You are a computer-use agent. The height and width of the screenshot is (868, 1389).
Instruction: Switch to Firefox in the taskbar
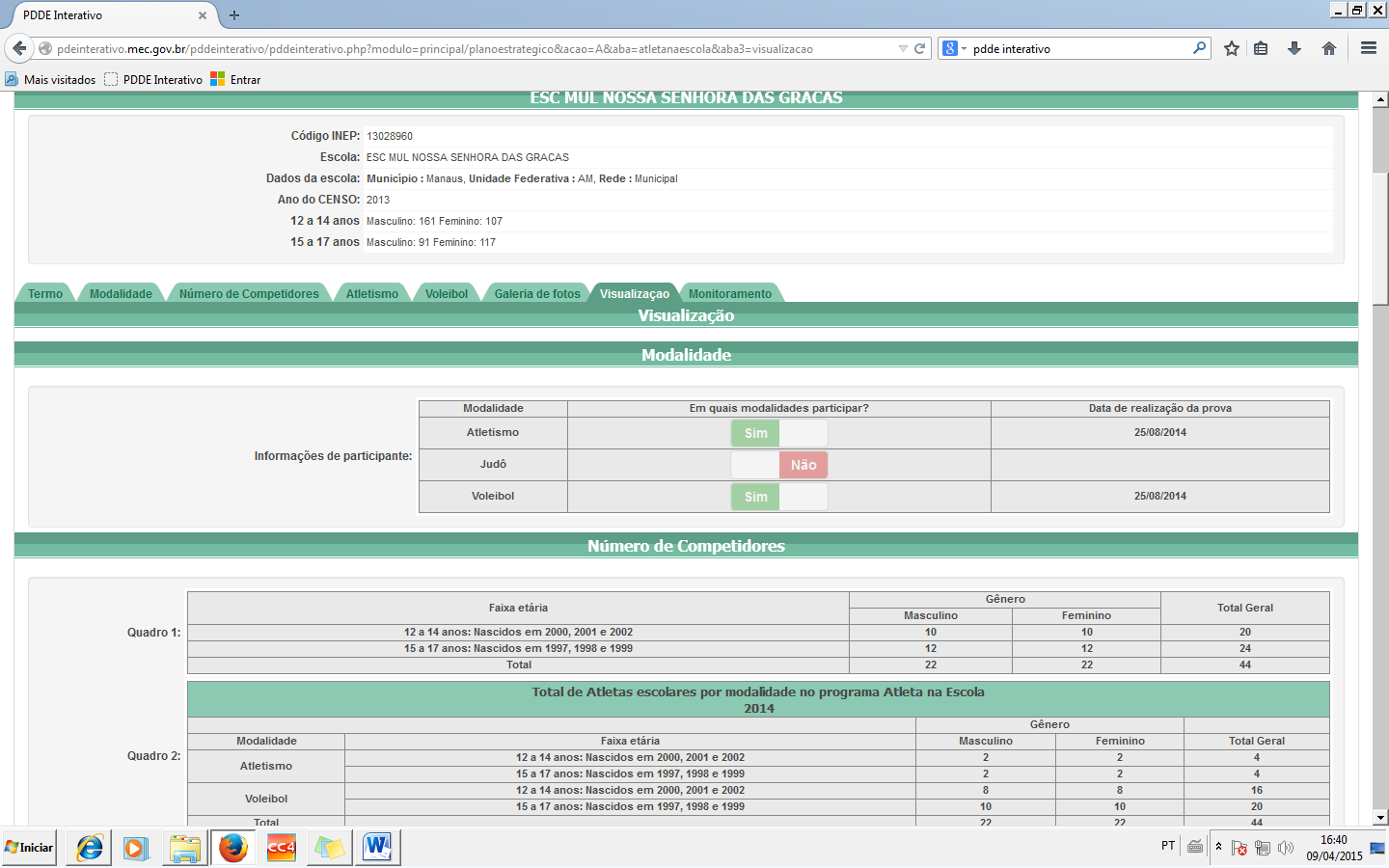click(x=233, y=848)
